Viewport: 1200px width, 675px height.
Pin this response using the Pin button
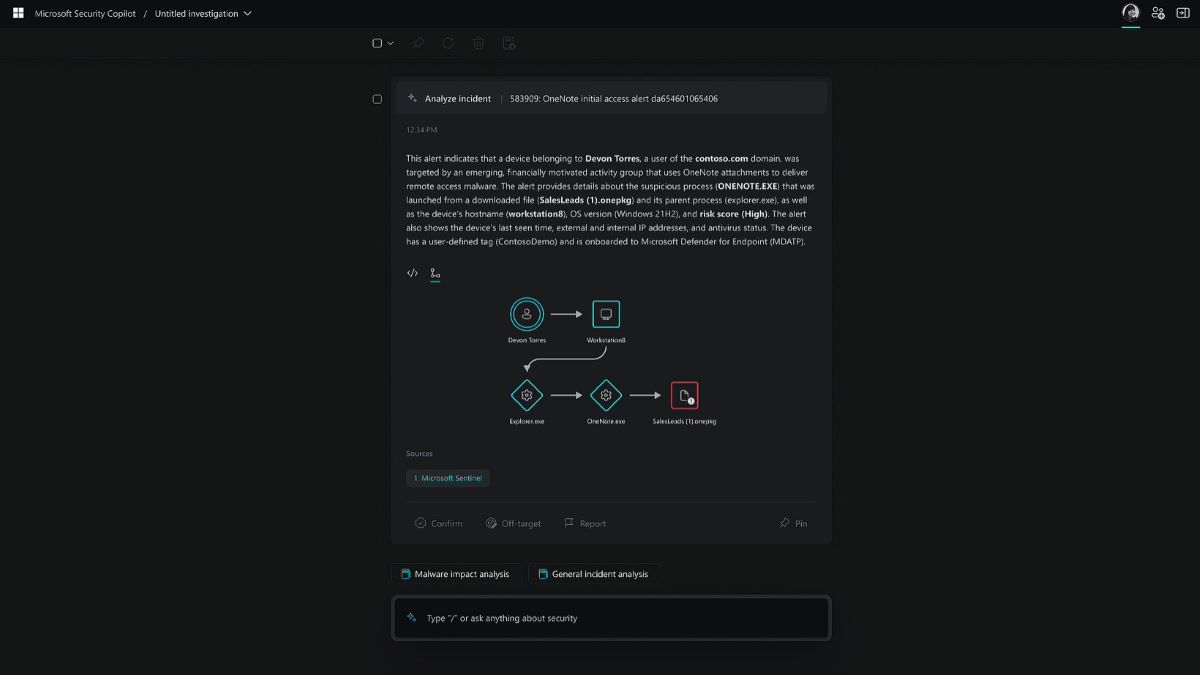[x=793, y=523]
